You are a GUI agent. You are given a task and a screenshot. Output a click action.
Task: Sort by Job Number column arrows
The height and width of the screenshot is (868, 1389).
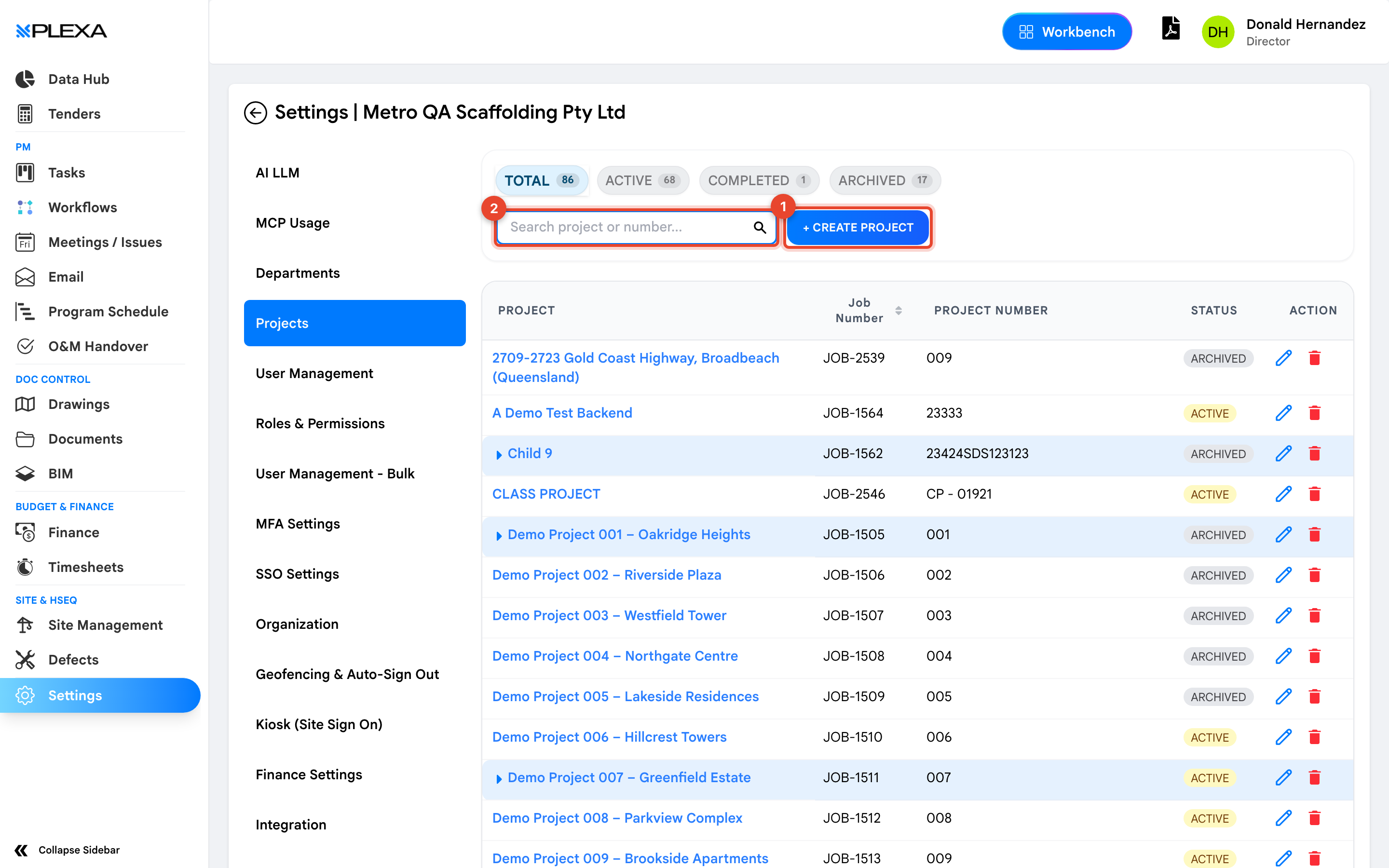click(x=898, y=311)
